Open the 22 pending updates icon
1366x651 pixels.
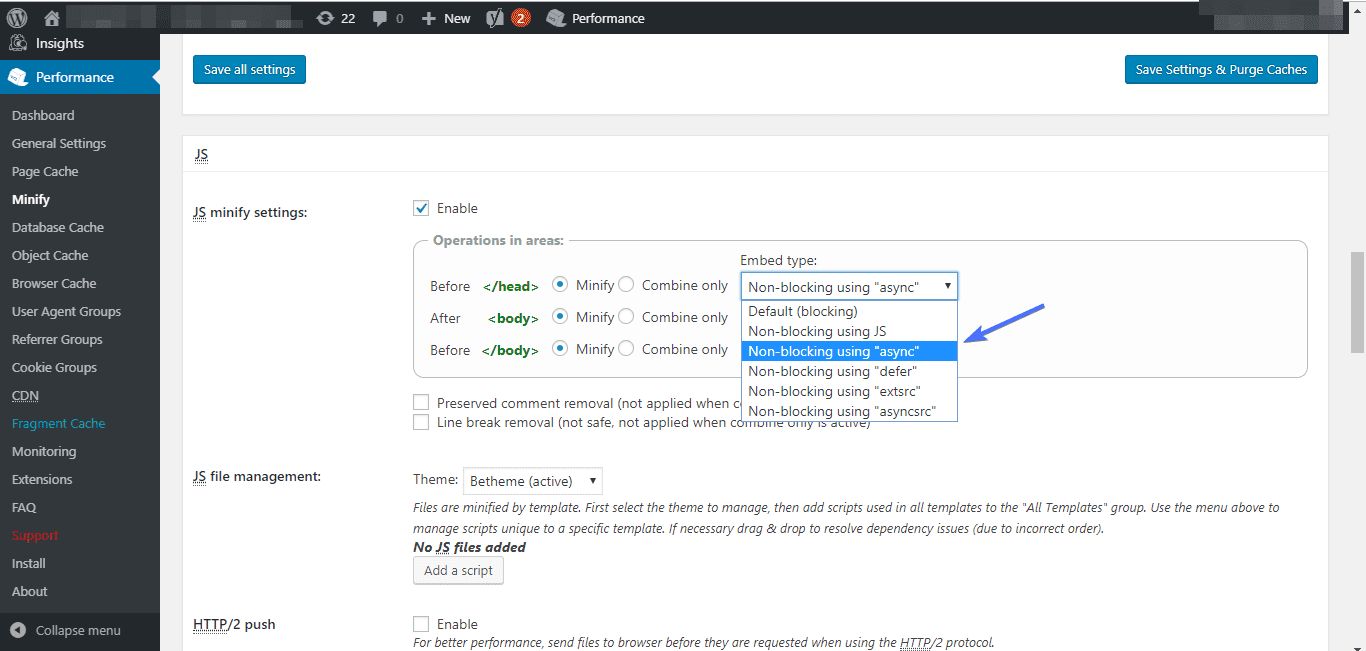[335, 18]
